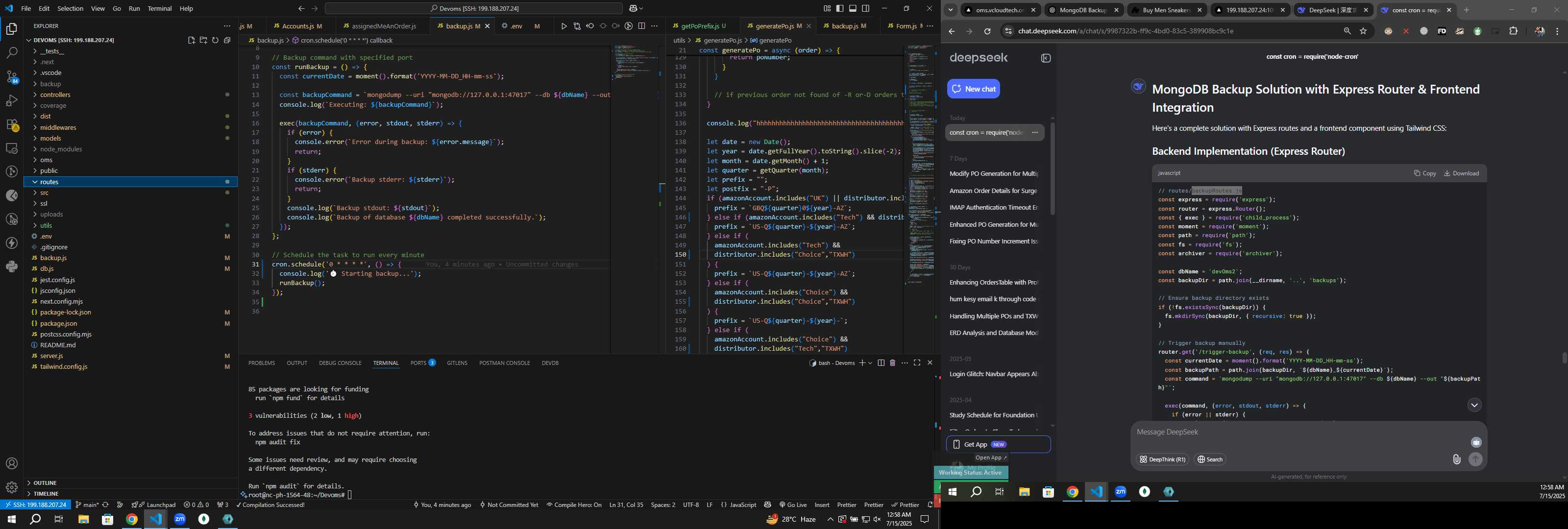The width and height of the screenshot is (1568, 529).
Task: Open the Terminal menu
Action: click(x=159, y=8)
